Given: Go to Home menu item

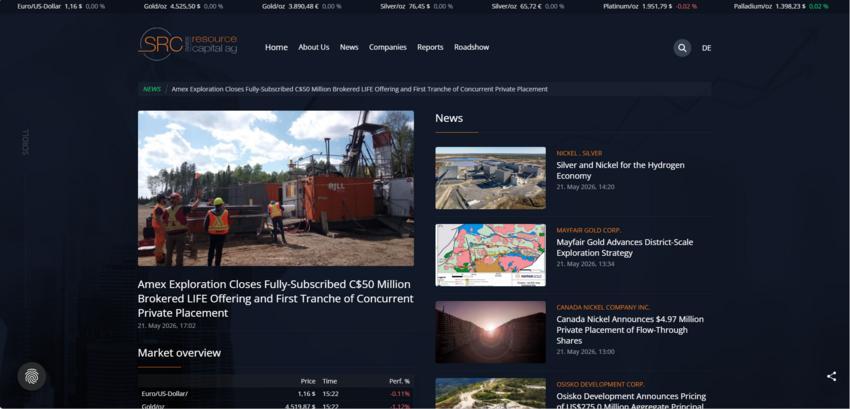Looking at the screenshot, I should pyautogui.click(x=276, y=47).
